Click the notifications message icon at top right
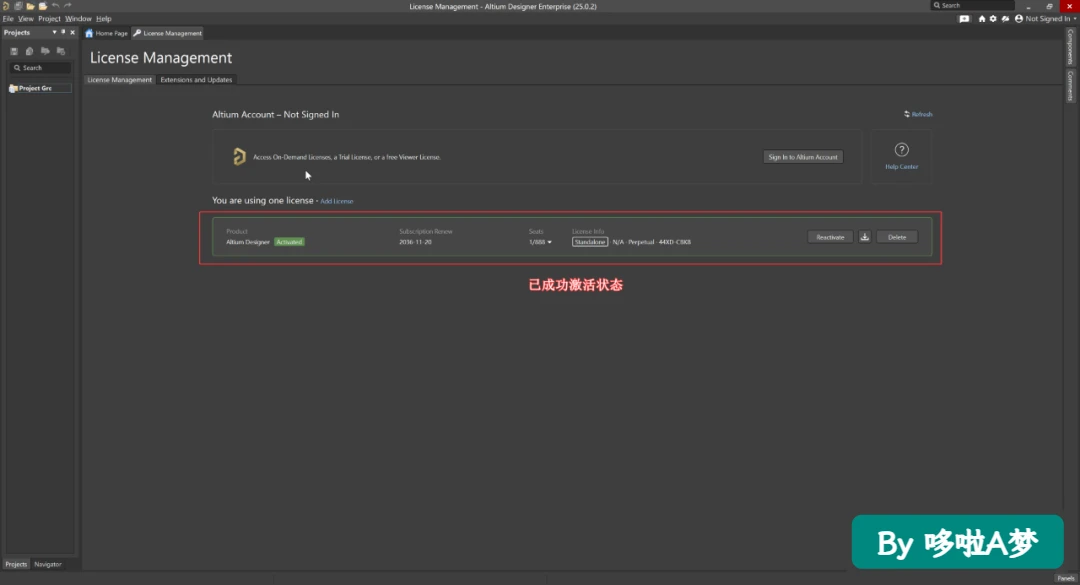Viewport: 1080px width, 585px height. click(x=964, y=19)
